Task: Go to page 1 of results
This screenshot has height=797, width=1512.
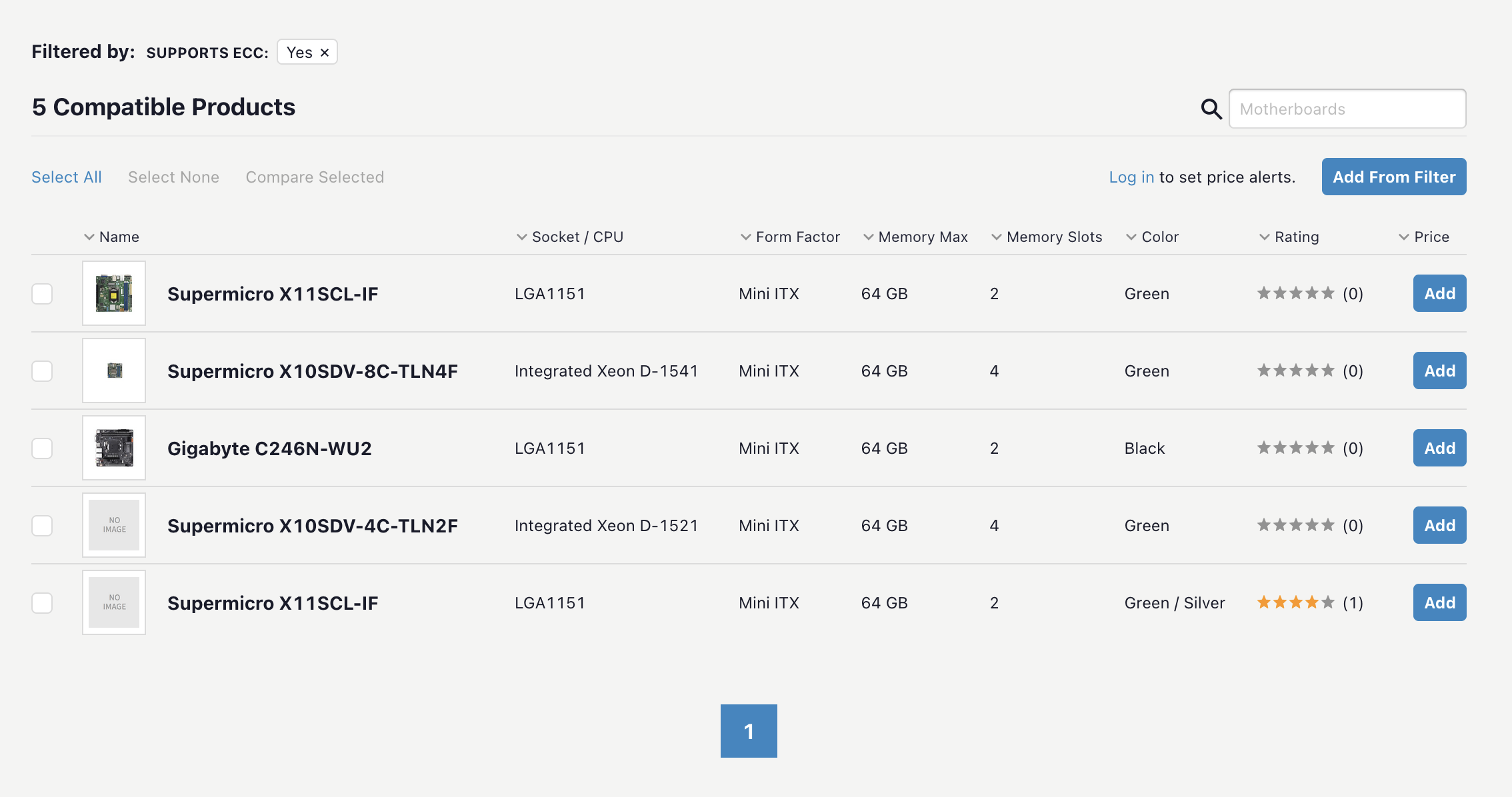Action: tap(749, 731)
